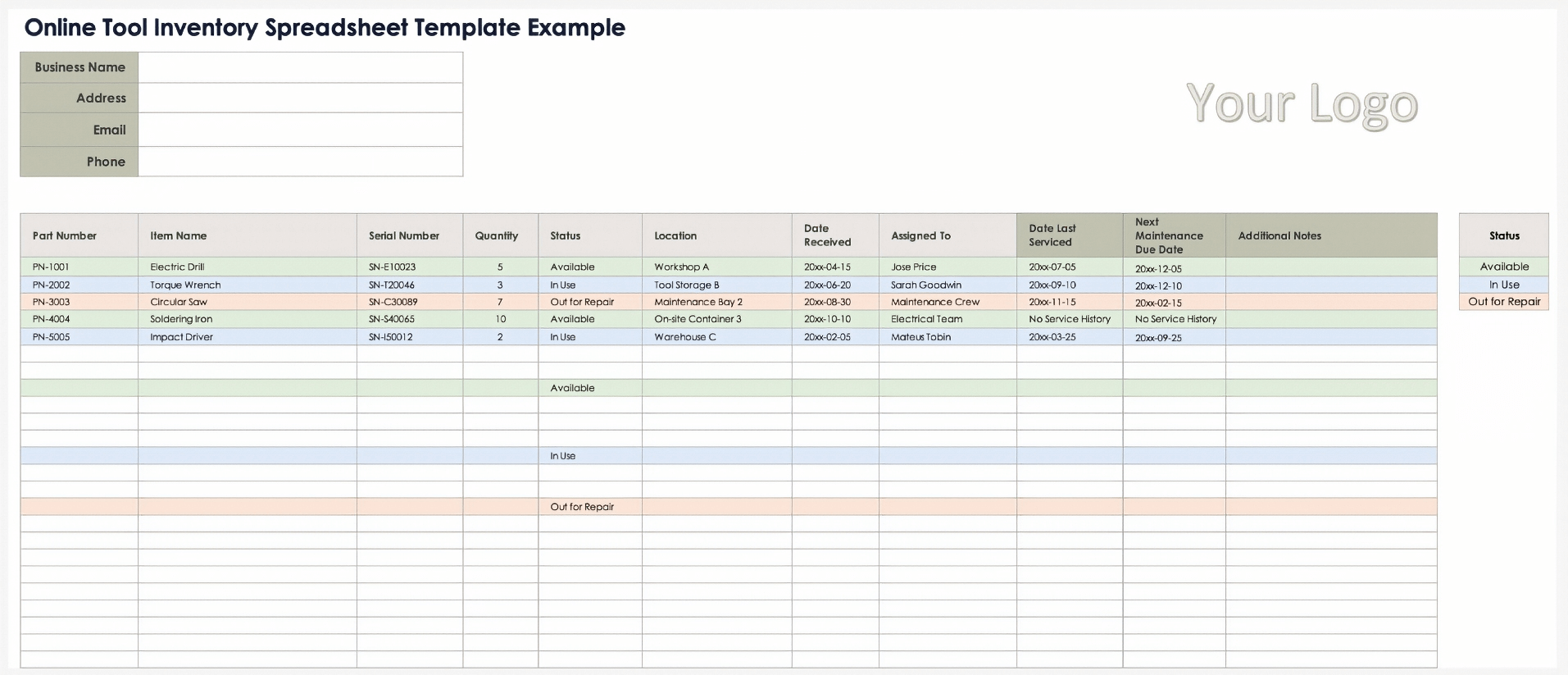Select Next Maintenance Due Date header
The image size is (1568, 675).
tap(1175, 235)
